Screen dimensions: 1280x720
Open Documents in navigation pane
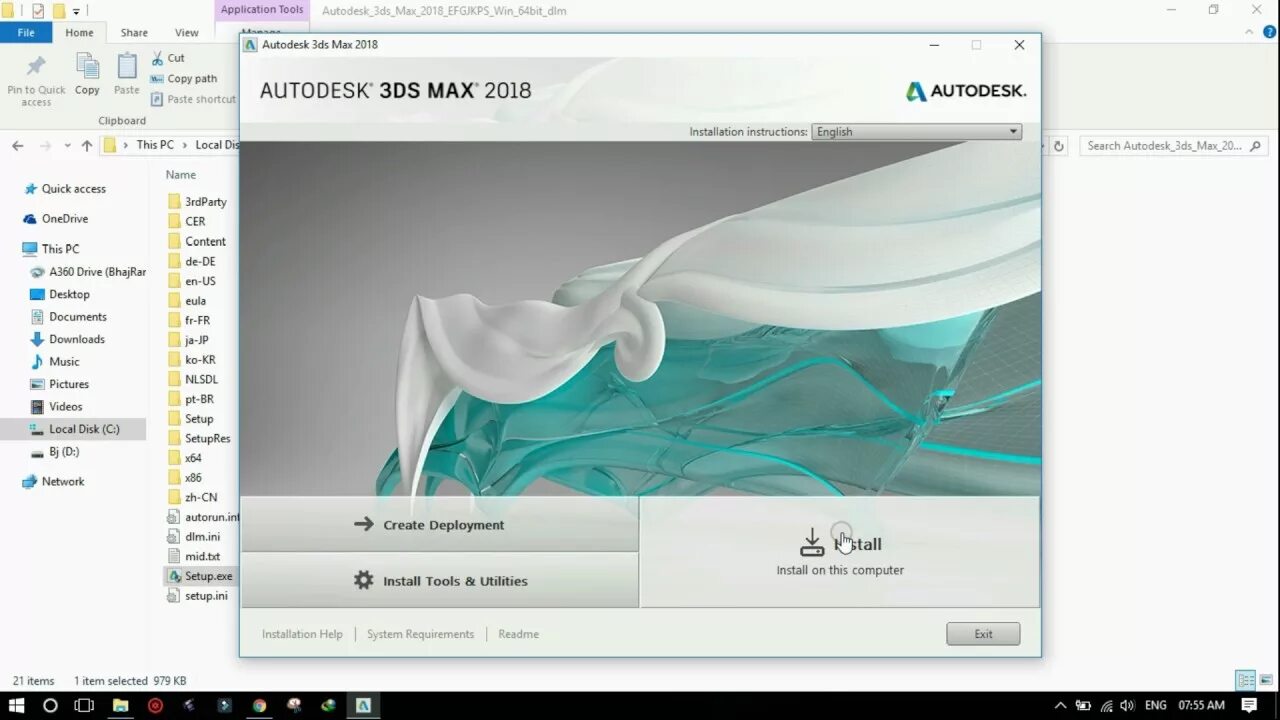[x=78, y=316]
